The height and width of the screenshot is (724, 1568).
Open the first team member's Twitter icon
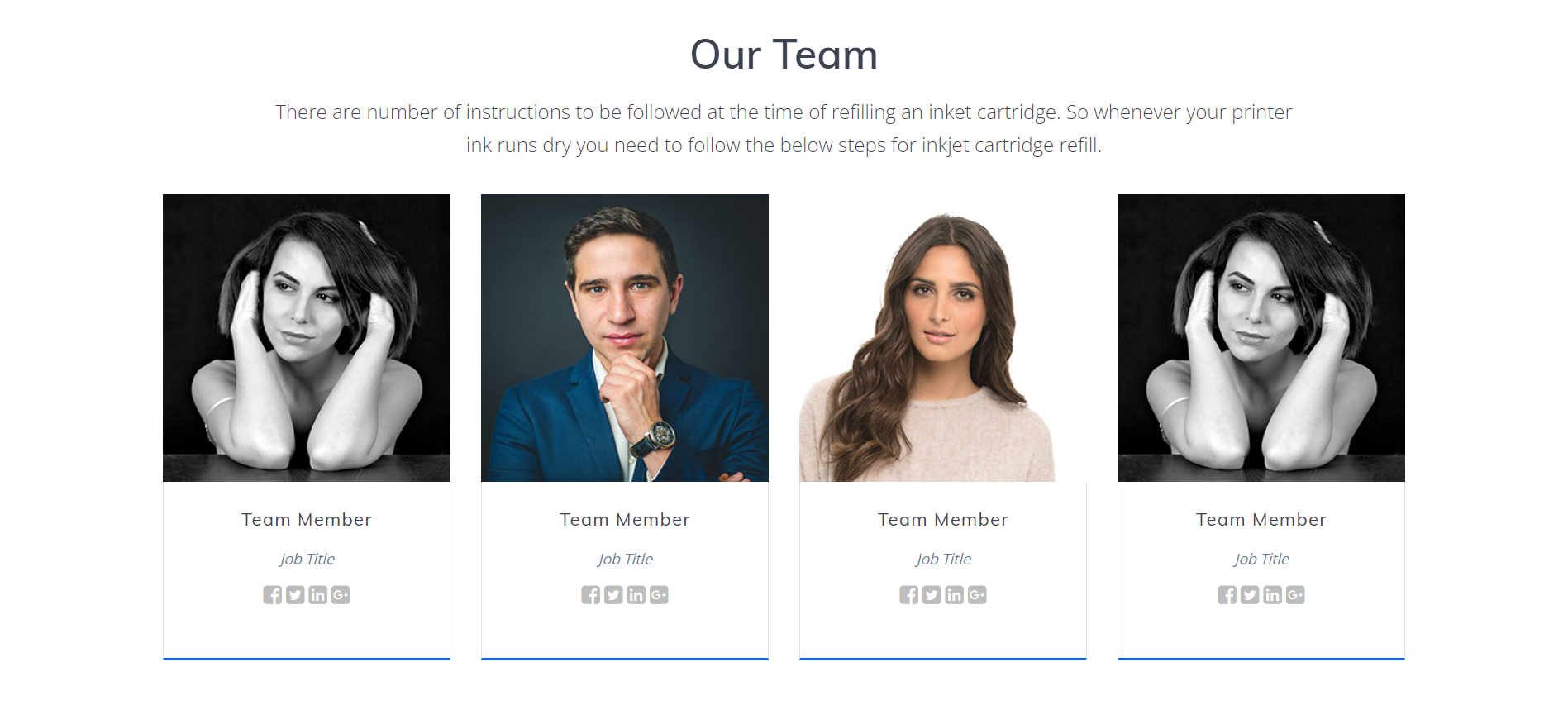(295, 595)
